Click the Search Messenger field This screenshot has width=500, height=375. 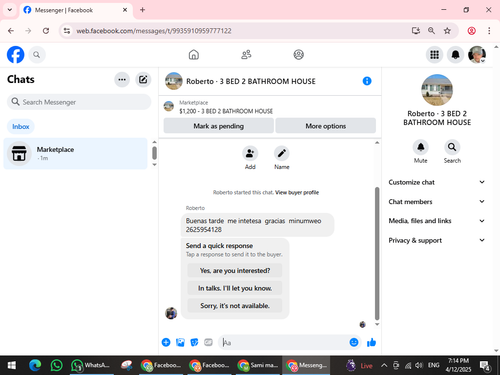point(79,102)
